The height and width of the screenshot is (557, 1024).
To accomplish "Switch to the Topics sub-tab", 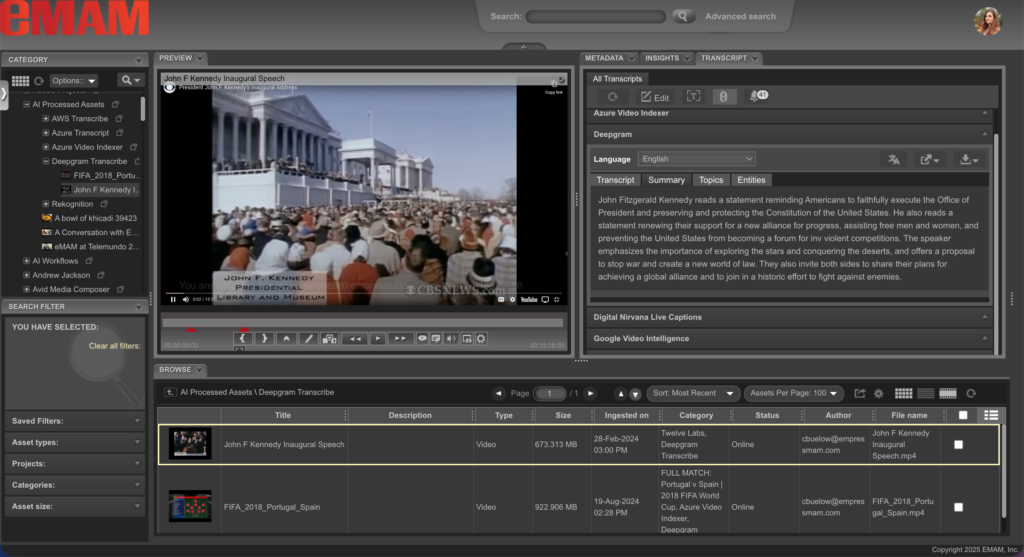I will point(711,180).
